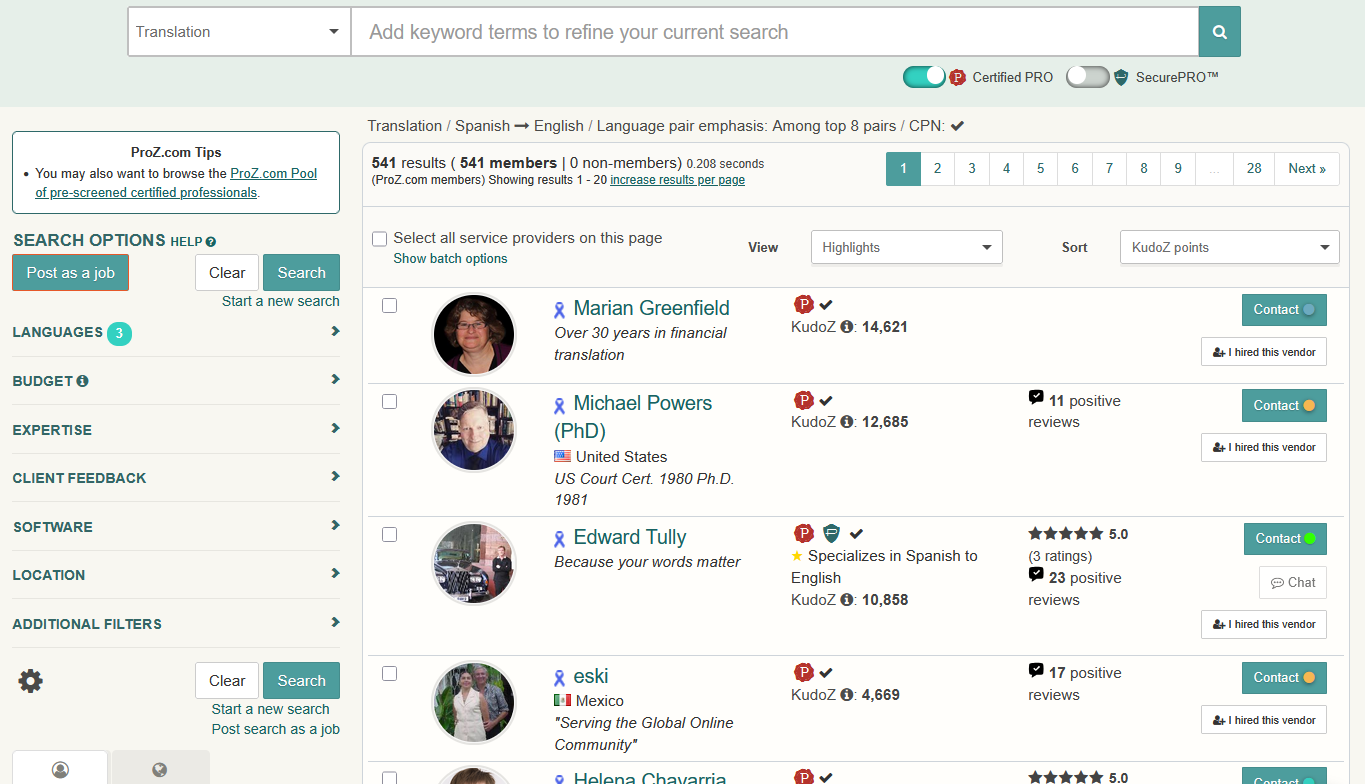The height and width of the screenshot is (784, 1365).
Task: Click KudoZ info icon in Marian Greenfield row
Action: (847, 327)
